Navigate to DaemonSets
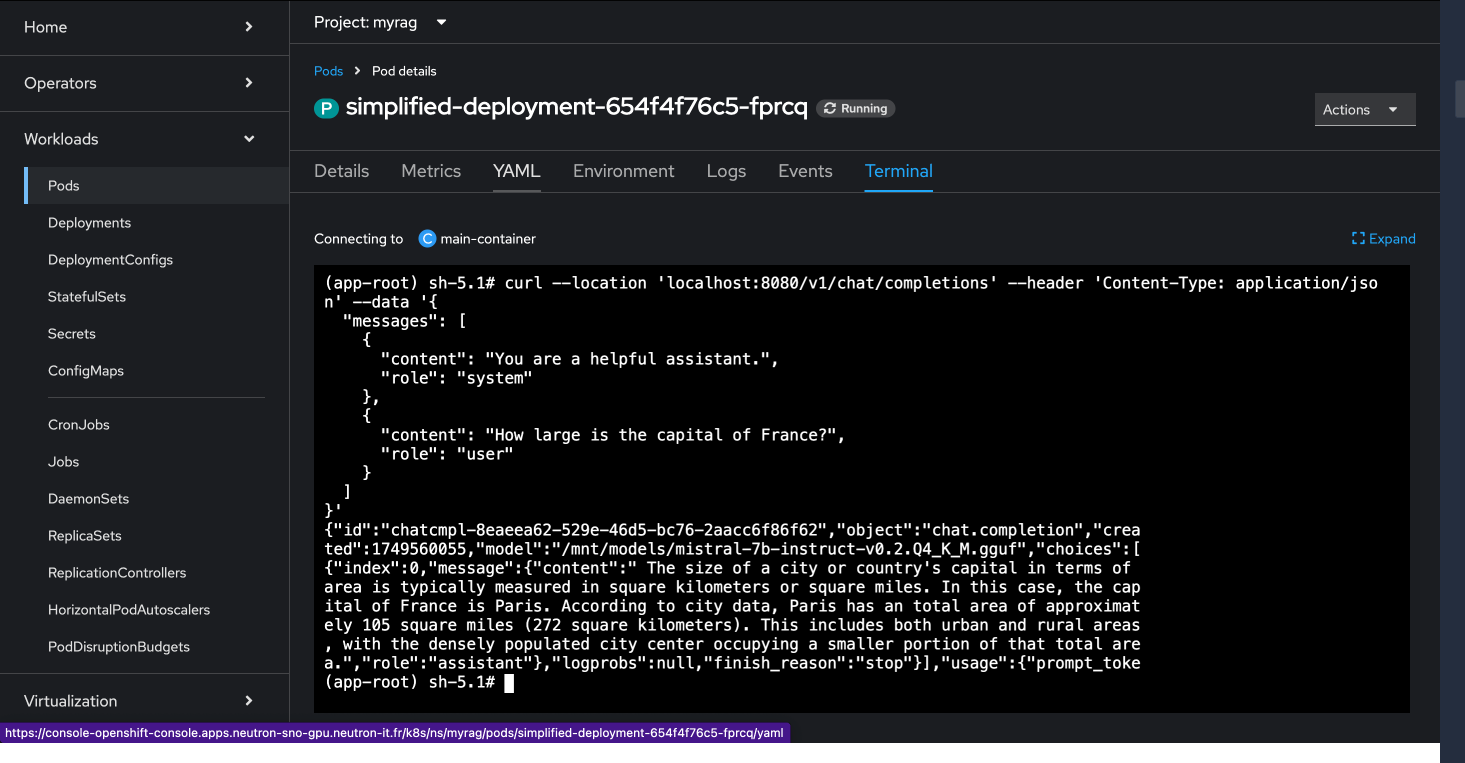 pos(157,499)
